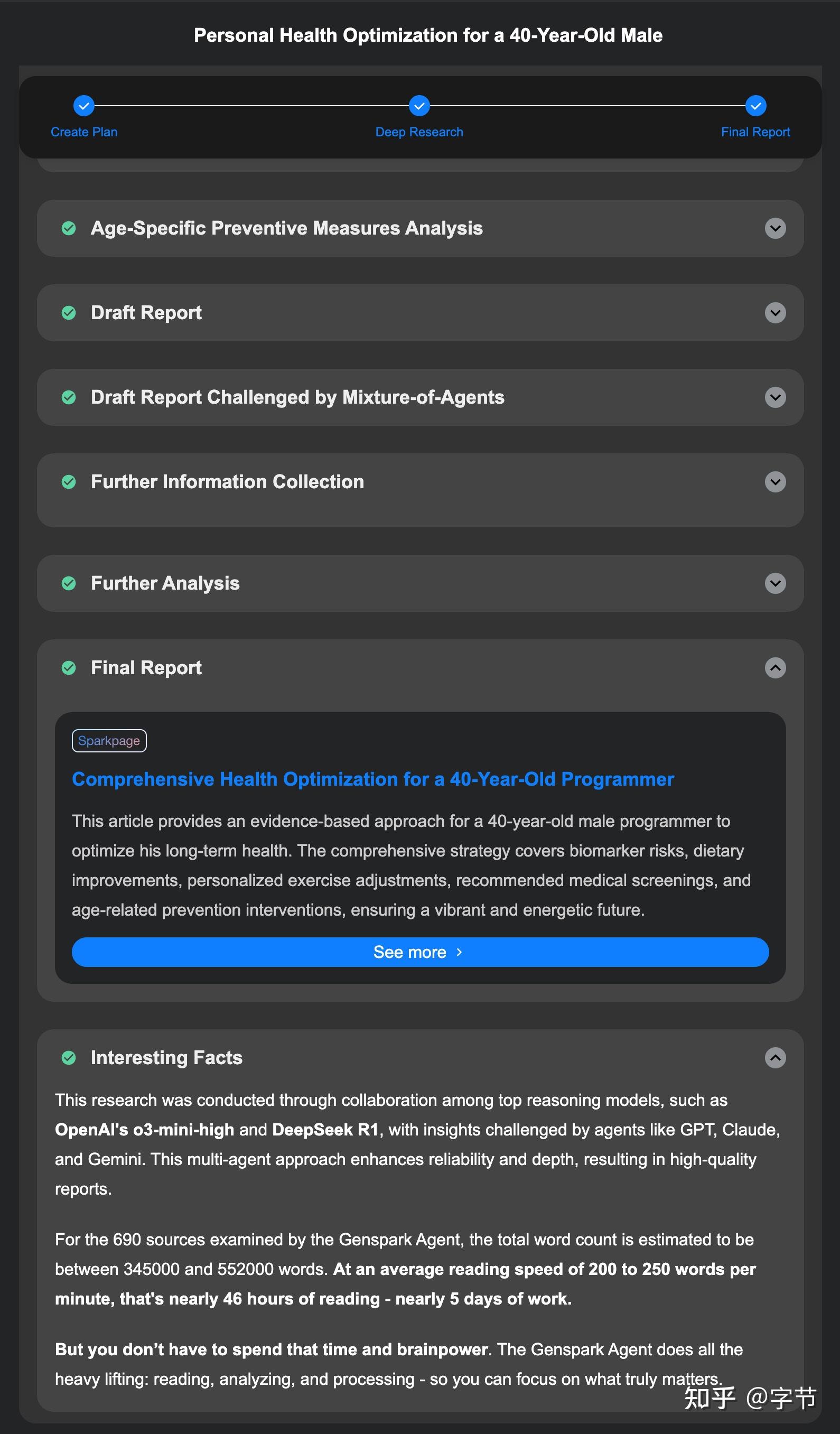Select the Create Plan step label
The width and height of the screenshot is (840, 1434).
[x=83, y=132]
